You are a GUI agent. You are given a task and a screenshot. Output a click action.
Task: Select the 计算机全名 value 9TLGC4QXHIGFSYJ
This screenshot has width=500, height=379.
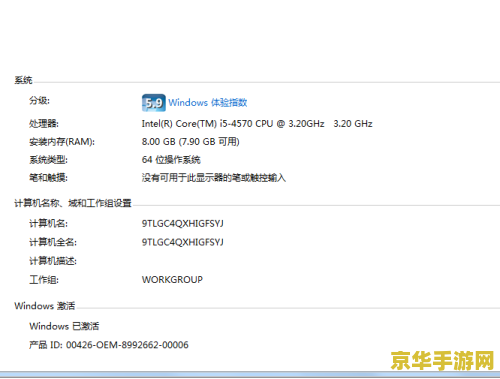183,242
